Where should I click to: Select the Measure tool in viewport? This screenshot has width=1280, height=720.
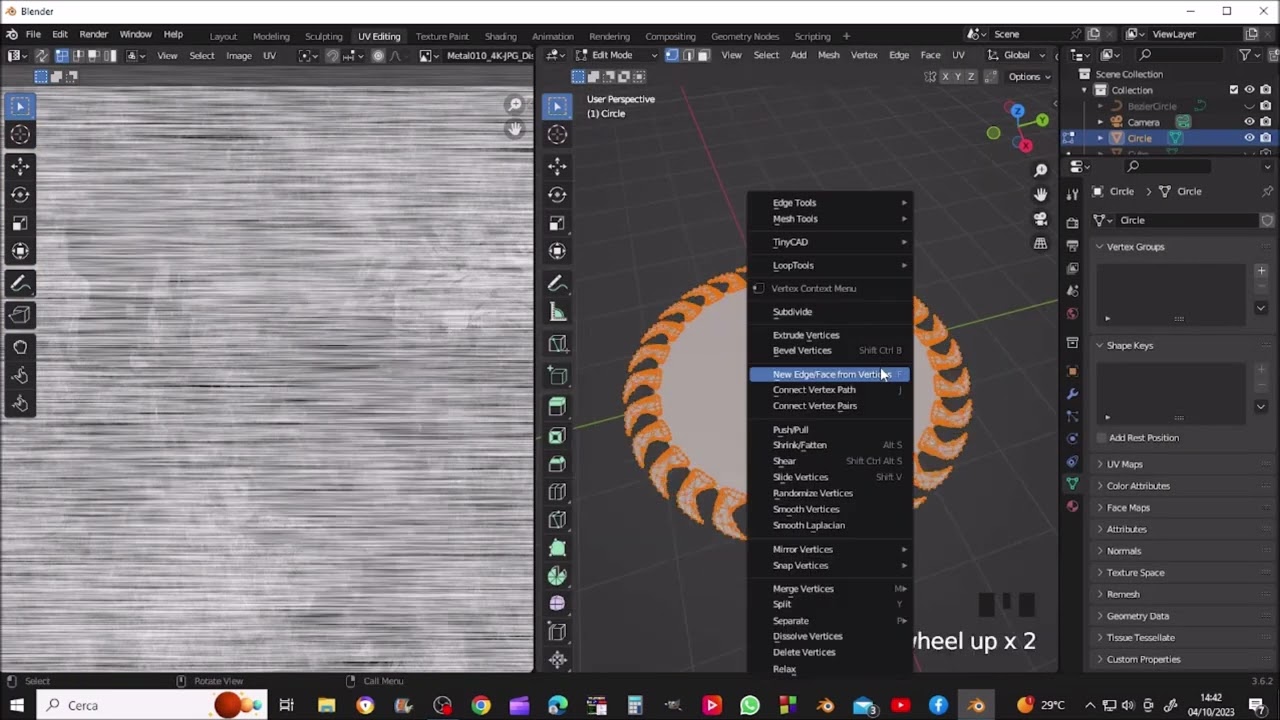557,313
